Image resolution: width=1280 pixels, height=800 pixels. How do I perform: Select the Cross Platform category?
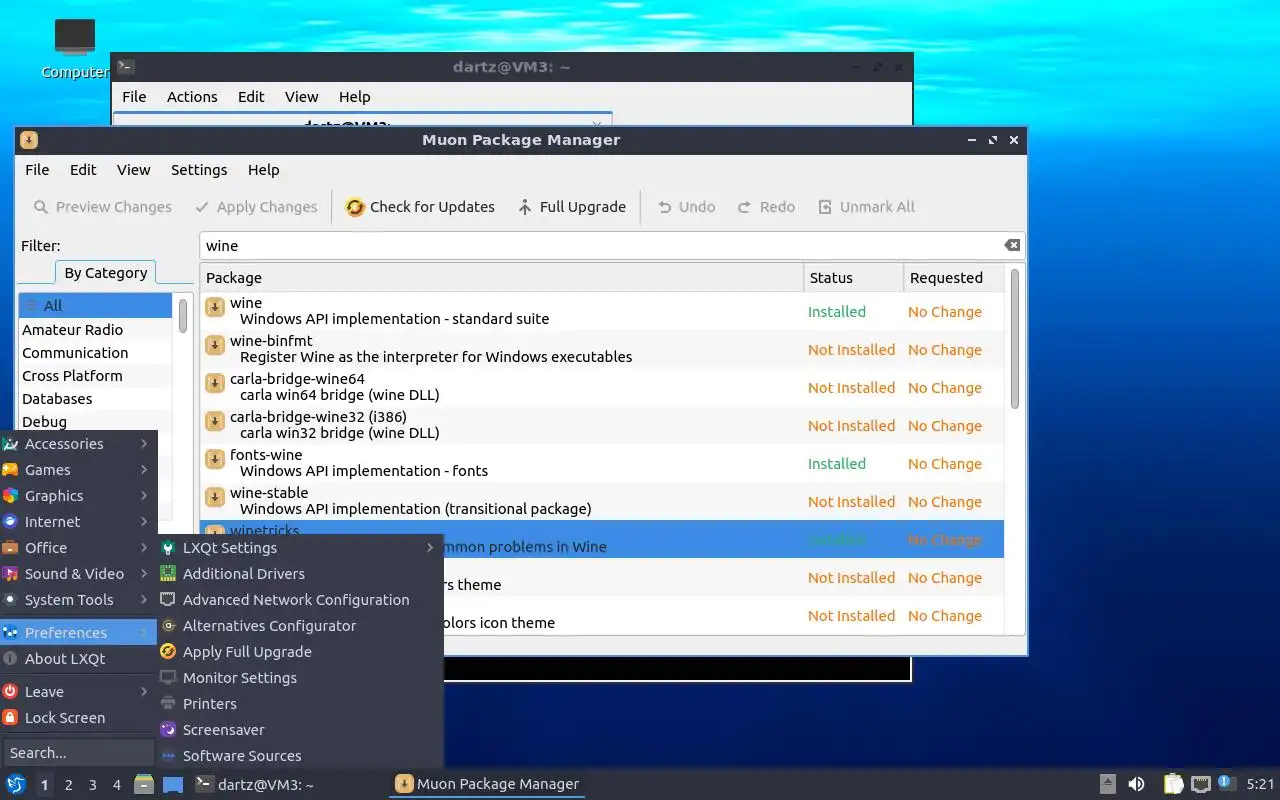click(x=96, y=376)
